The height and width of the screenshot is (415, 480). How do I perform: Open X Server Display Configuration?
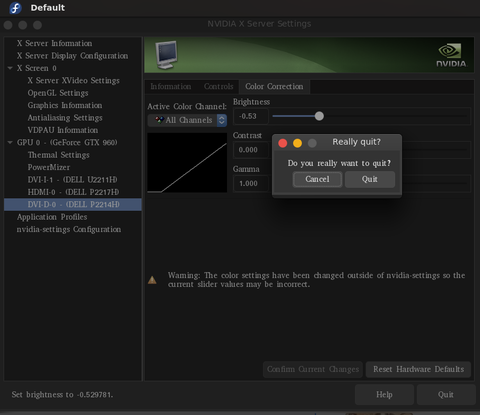(73, 56)
